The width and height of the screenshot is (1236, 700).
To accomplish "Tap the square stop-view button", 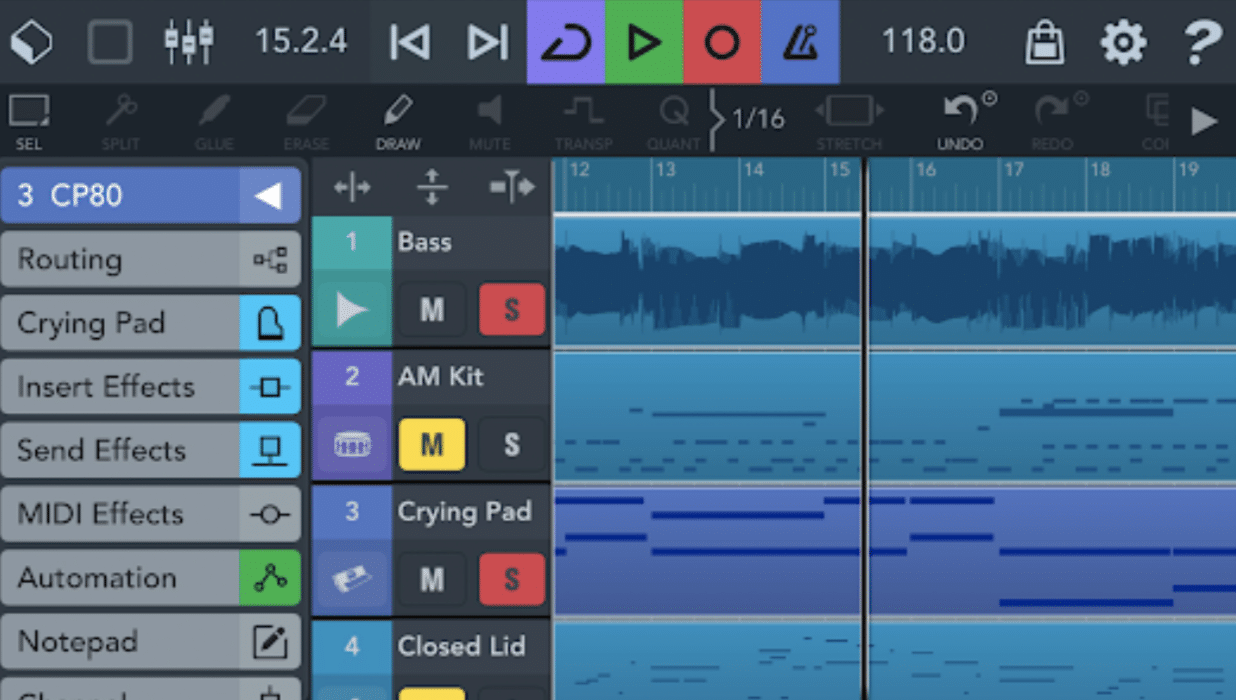I will coord(110,42).
